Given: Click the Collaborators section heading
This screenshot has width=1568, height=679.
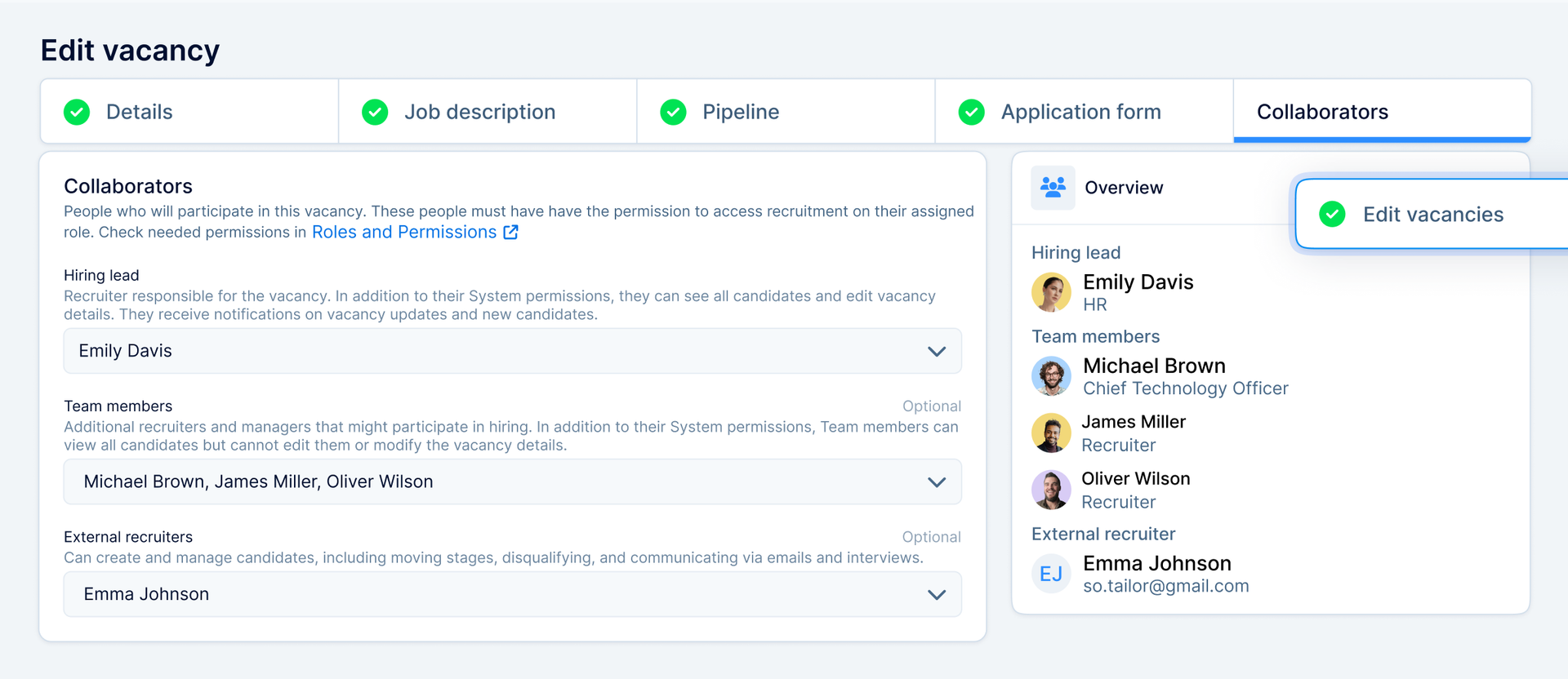Looking at the screenshot, I should [x=128, y=186].
